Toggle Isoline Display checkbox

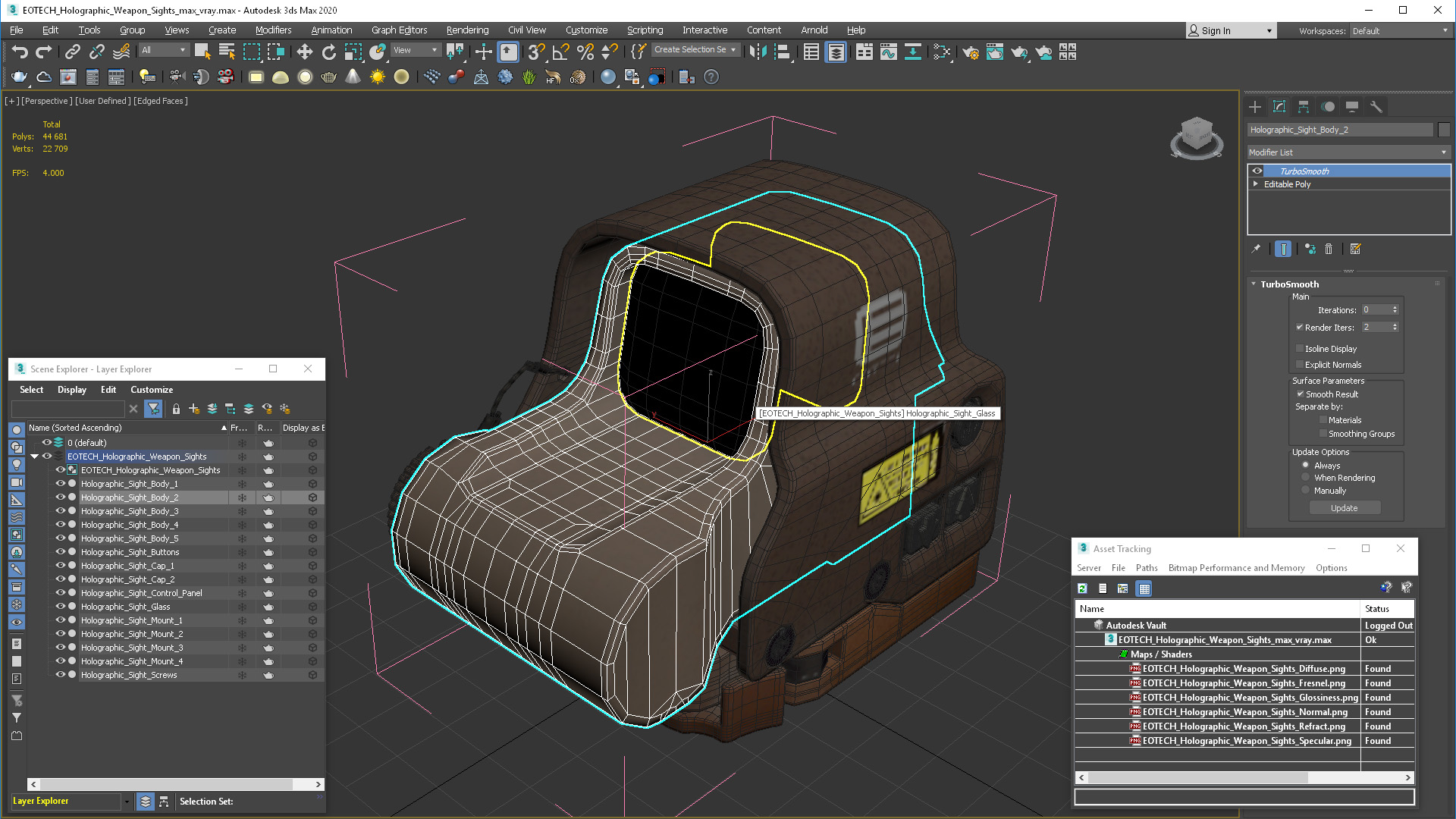(1300, 349)
